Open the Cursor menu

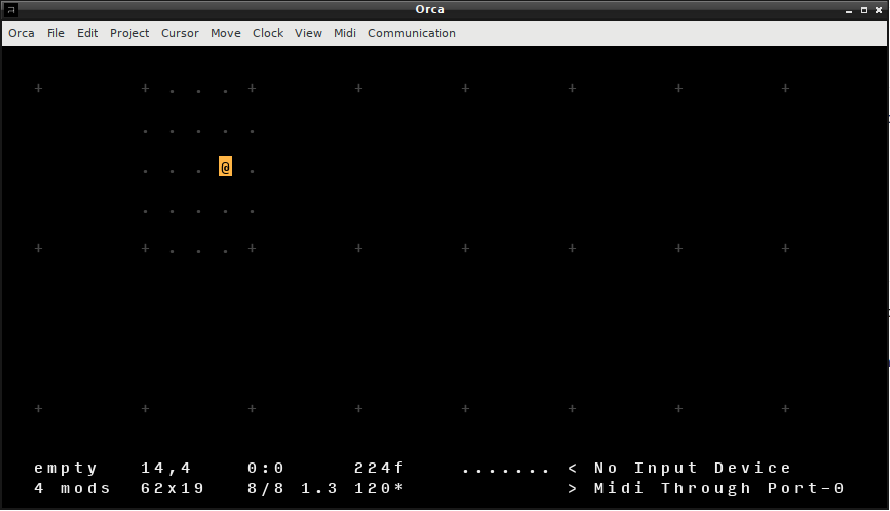pos(180,33)
